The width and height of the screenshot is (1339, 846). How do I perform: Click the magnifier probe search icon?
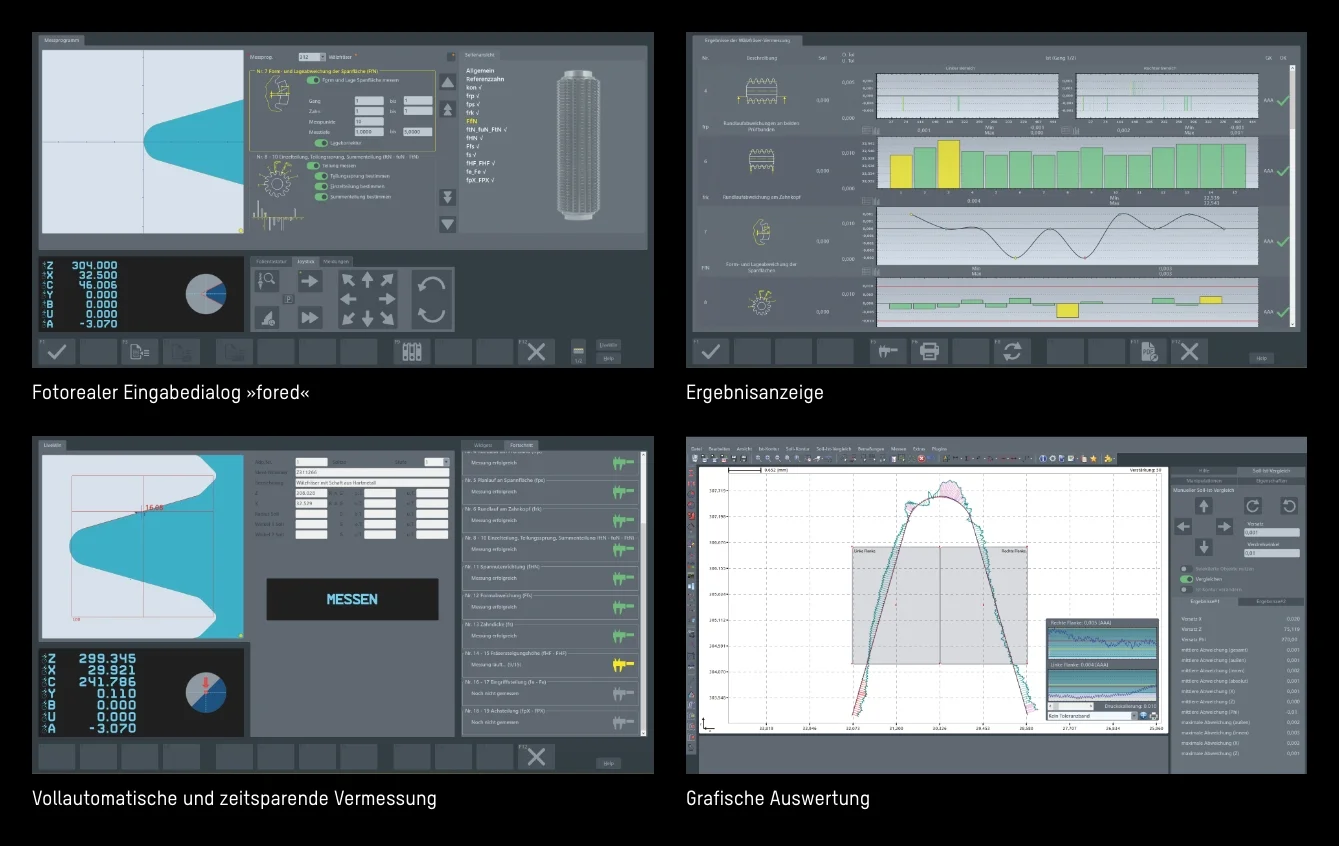[x=267, y=281]
